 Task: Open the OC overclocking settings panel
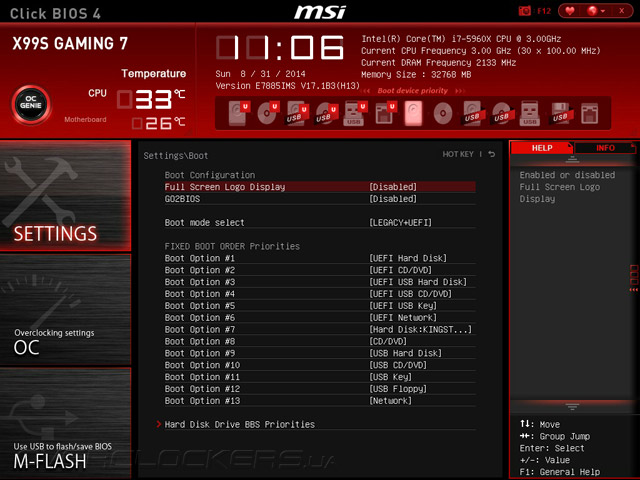[65, 309]
